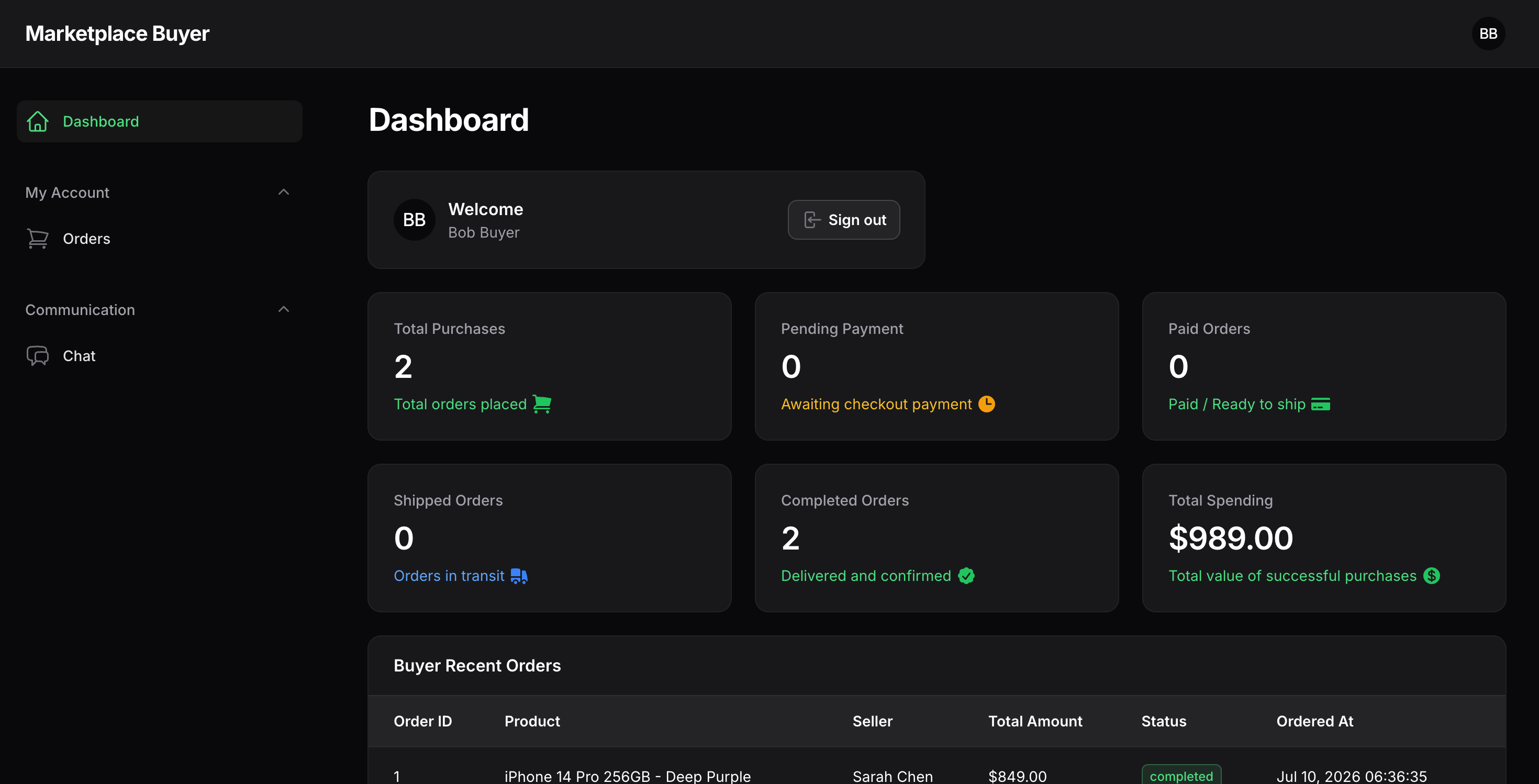Open Orders in the sidebar
Viewport: 1539px width, 784px height.
click(x=160, y=239)
